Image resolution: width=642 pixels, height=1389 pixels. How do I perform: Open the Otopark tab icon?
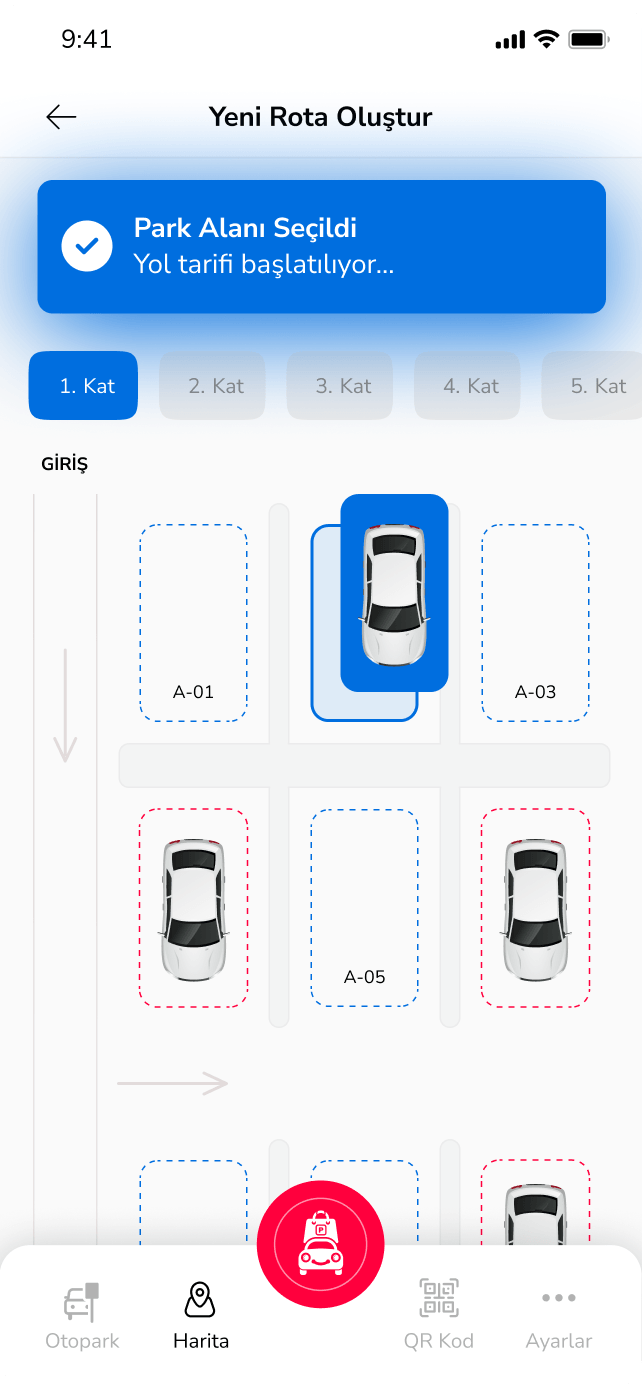82,1301
